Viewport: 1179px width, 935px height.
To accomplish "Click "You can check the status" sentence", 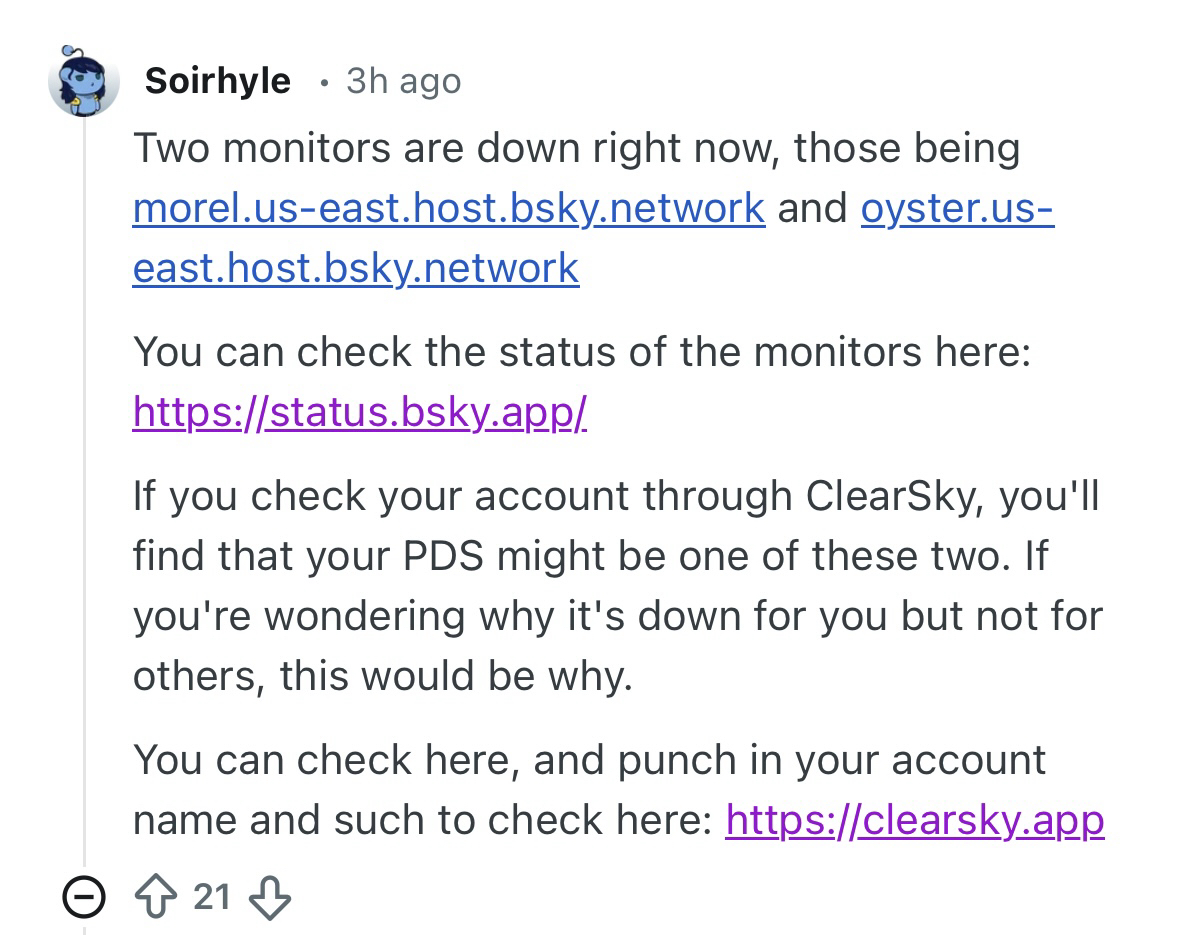I will (x=400, y=352).
